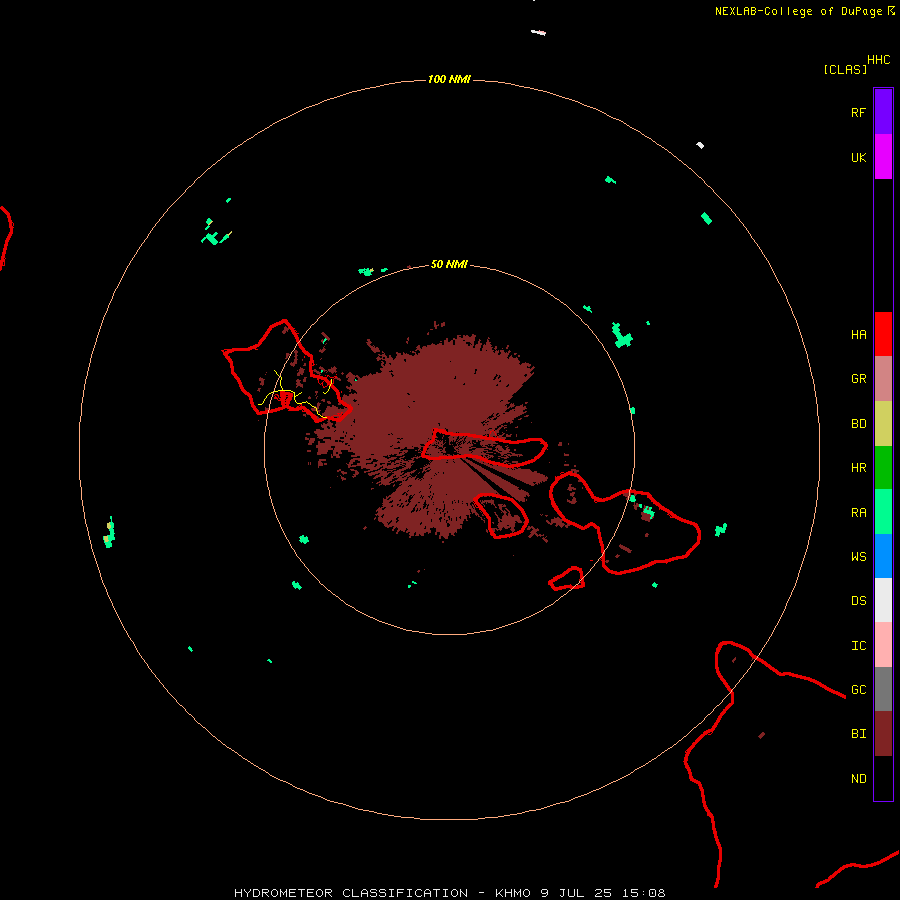Select the IC light pink legend swatch
This screenshot has height=900, width=900.
[x=883, y=645]
